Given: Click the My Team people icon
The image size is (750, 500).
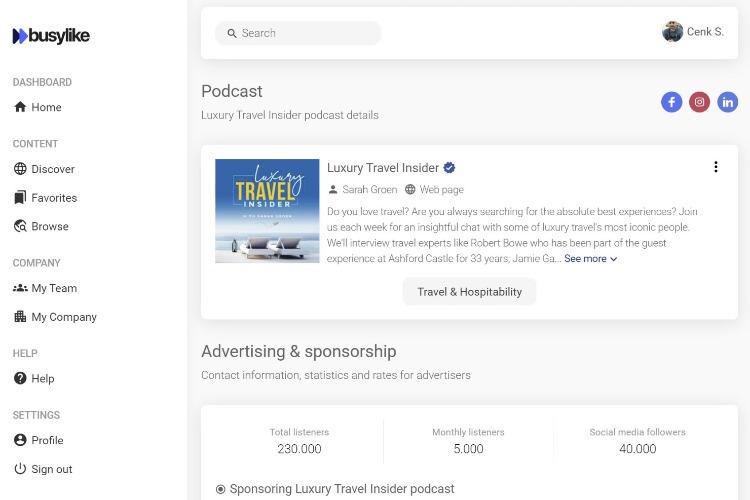Looking at the screenshot, I should tap(20, 288).
